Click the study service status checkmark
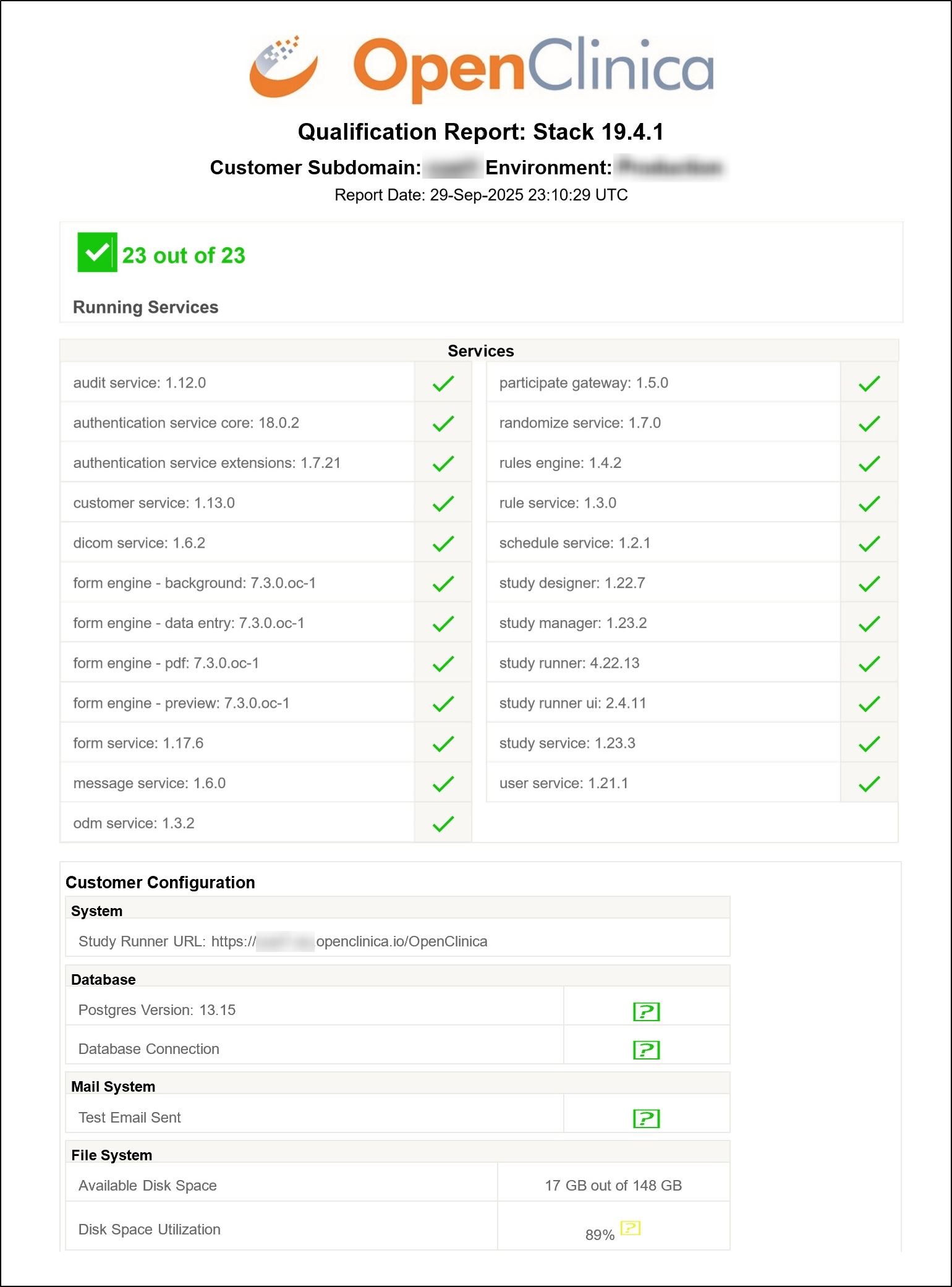Viewport: 952px width, 1287px height. [x=869, y=744]
